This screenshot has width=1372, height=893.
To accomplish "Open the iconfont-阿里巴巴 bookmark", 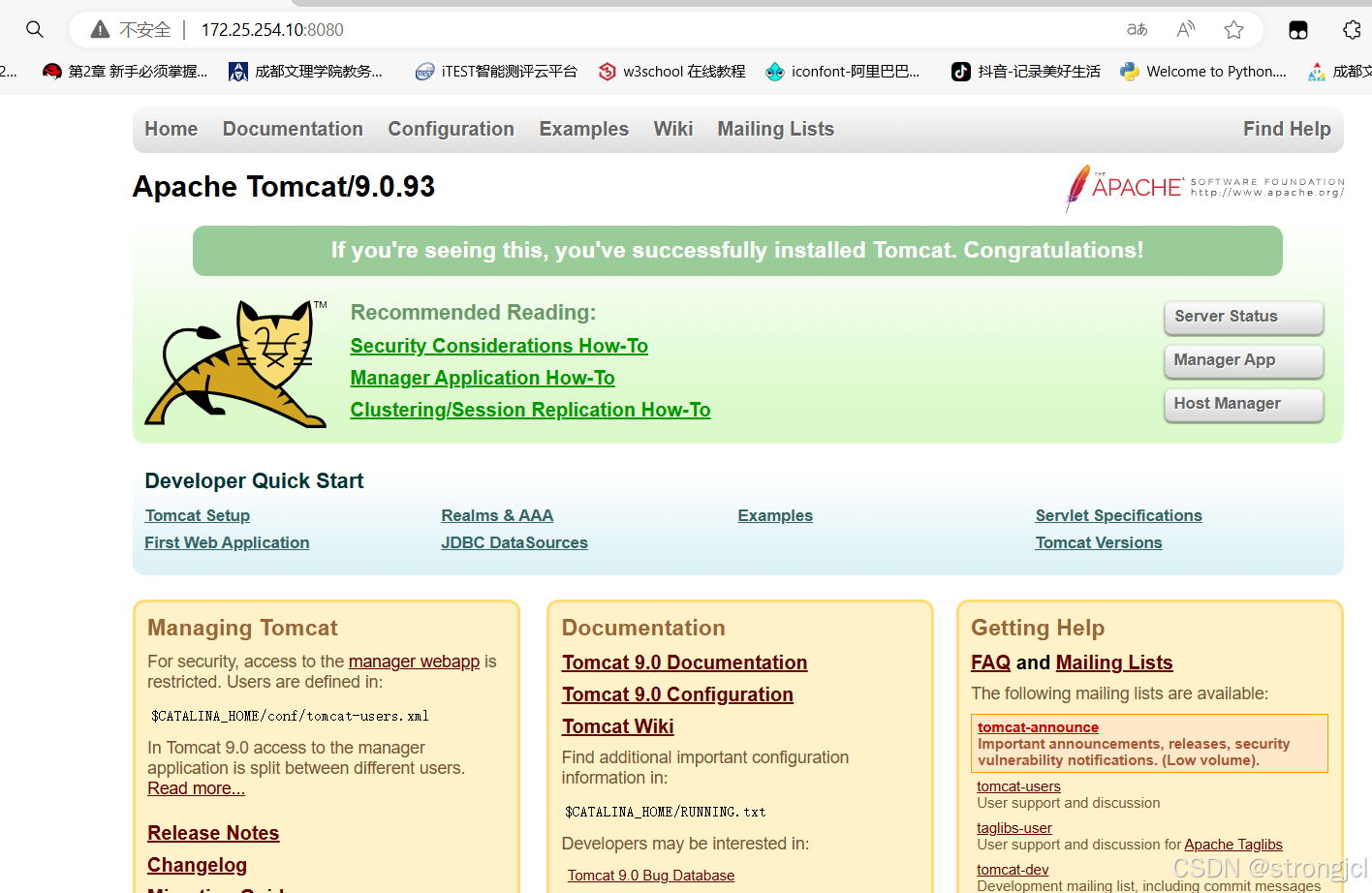I will 843,71.
